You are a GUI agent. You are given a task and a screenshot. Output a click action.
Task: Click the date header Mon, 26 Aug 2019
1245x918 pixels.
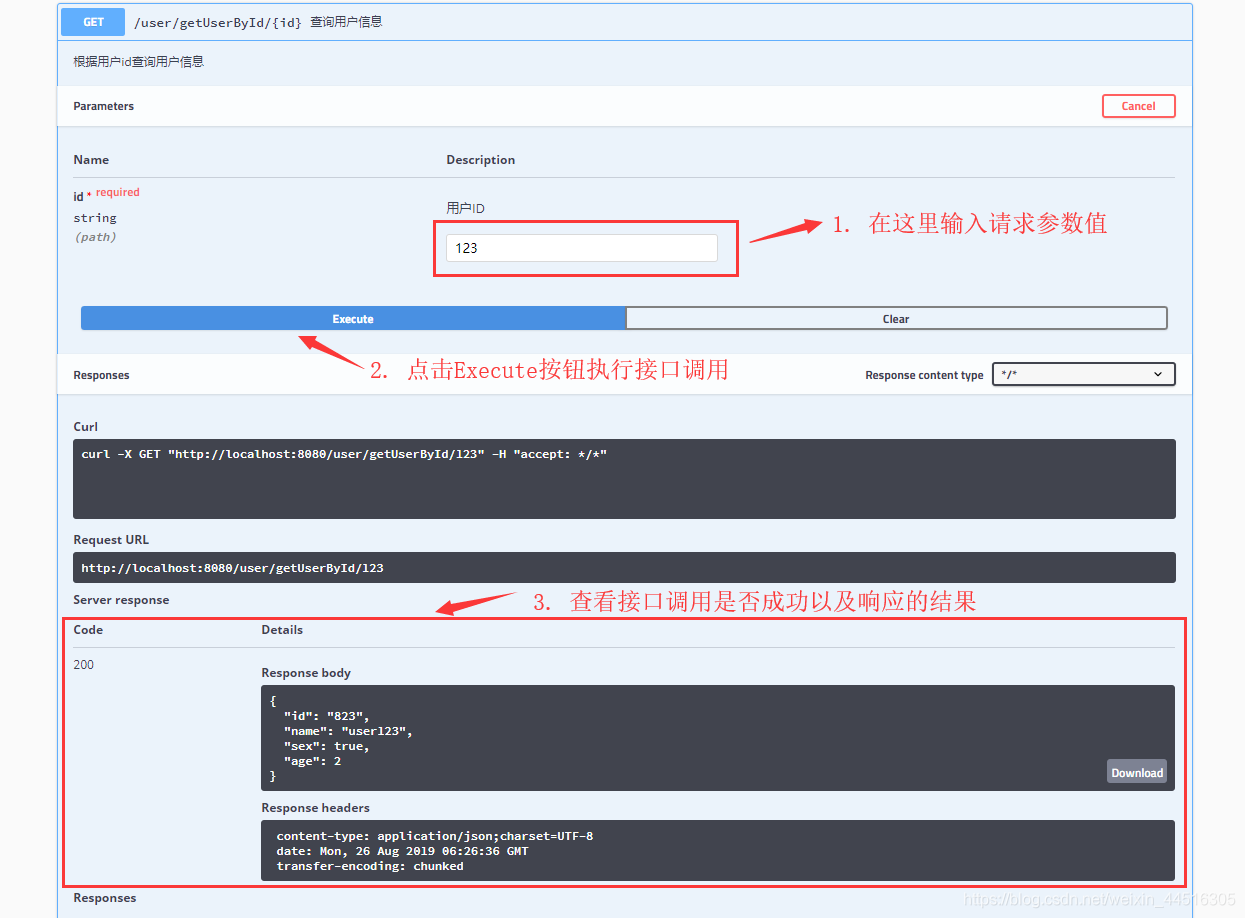[x=402, y=851]
